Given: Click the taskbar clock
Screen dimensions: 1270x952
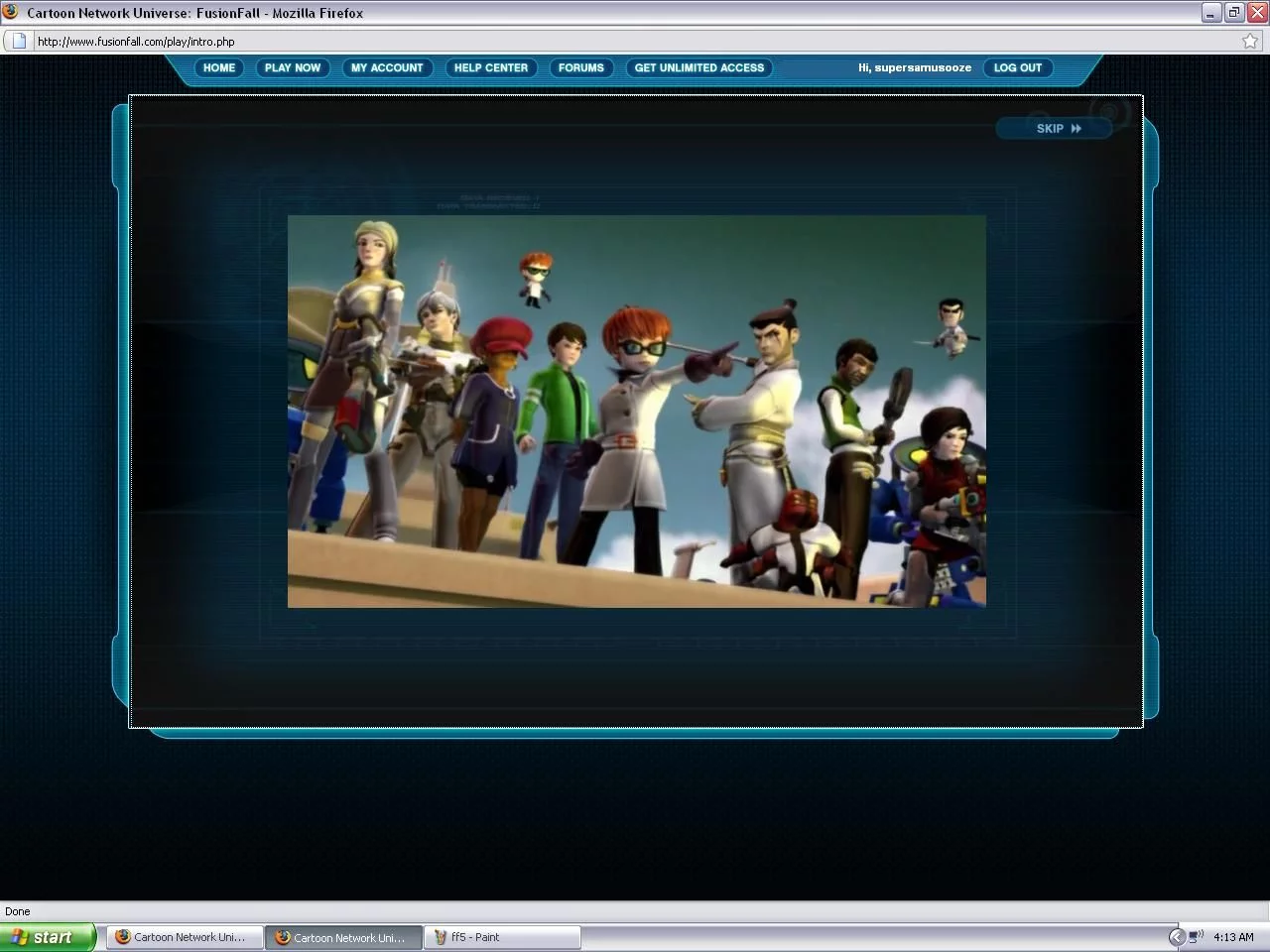Looking at the screenshot, I should [1233, 937].
